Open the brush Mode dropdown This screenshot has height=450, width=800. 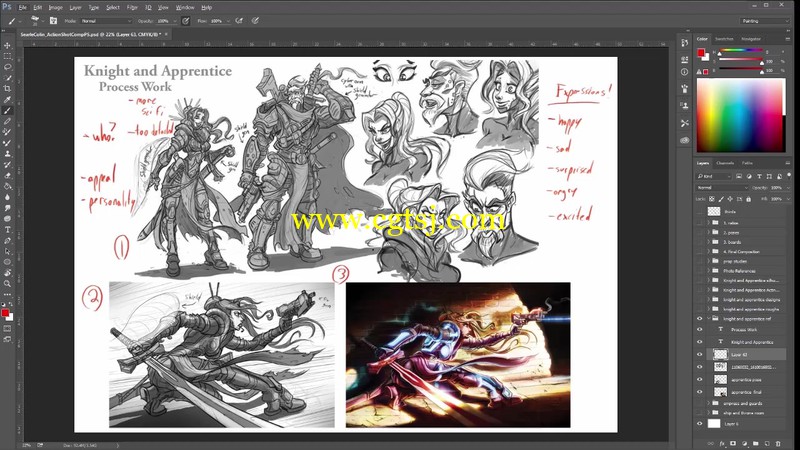point(105,20)
